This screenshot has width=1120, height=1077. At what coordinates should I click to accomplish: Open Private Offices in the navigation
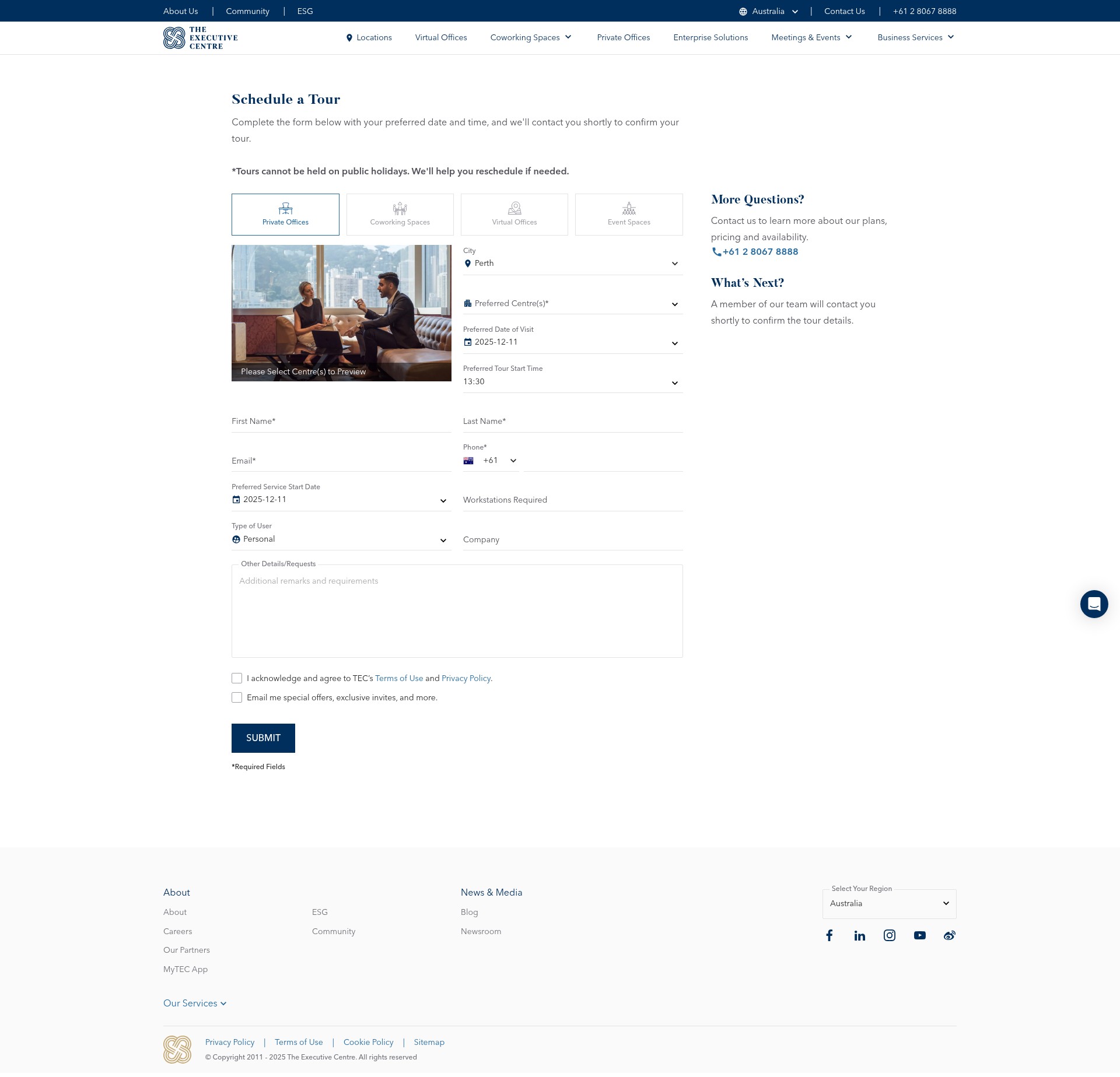624,38
